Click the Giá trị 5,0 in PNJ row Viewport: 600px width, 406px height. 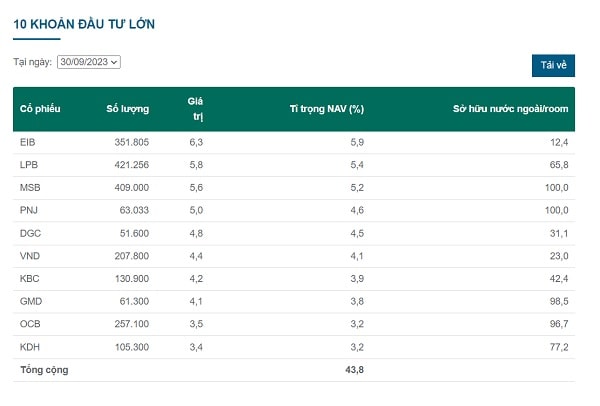(x=196, y=210)
